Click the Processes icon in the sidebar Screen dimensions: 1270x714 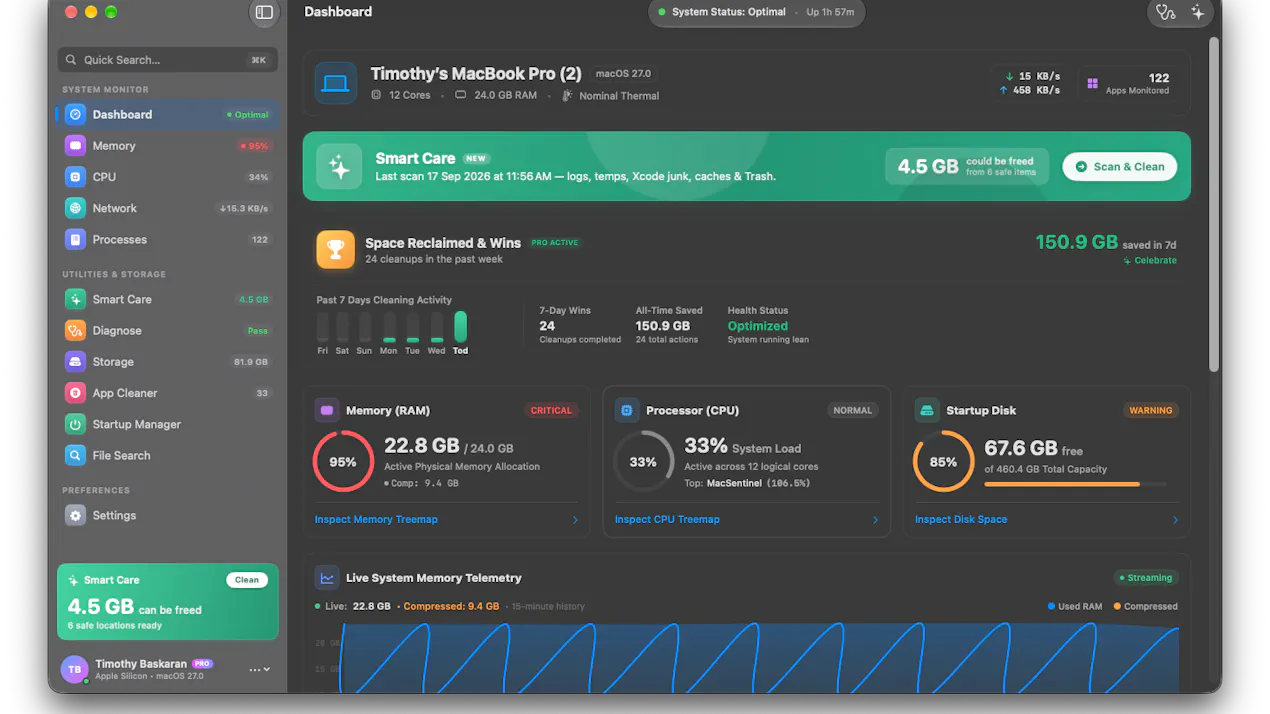tap(75, 240)
